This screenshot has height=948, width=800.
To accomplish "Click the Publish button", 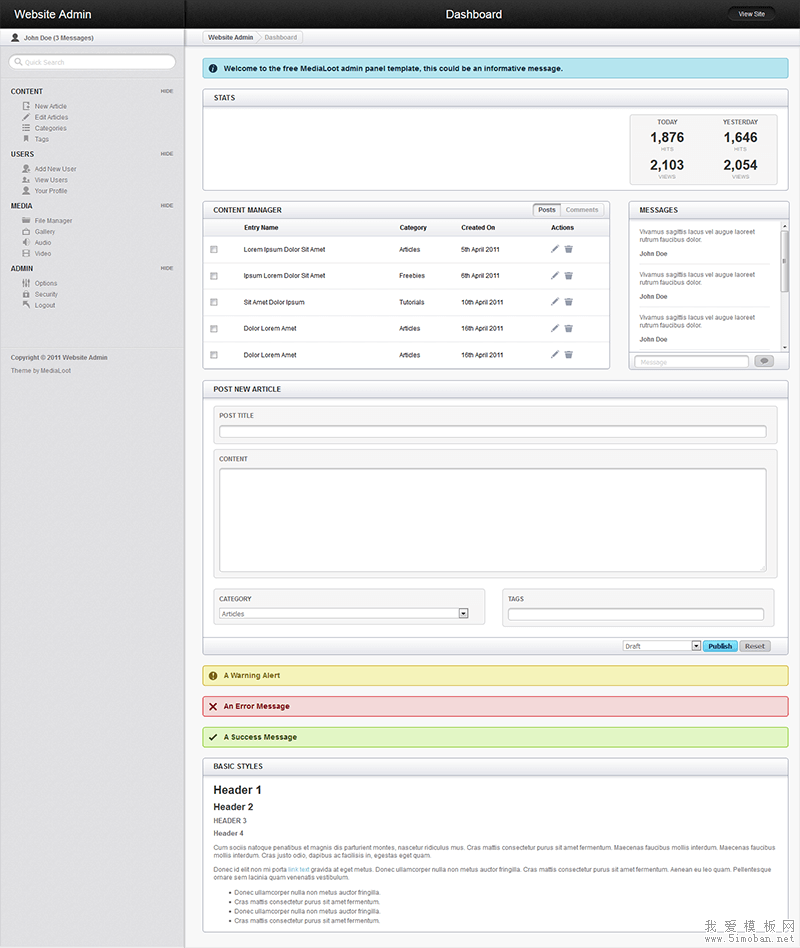I will pyautogui.click(x=720, y=646).
